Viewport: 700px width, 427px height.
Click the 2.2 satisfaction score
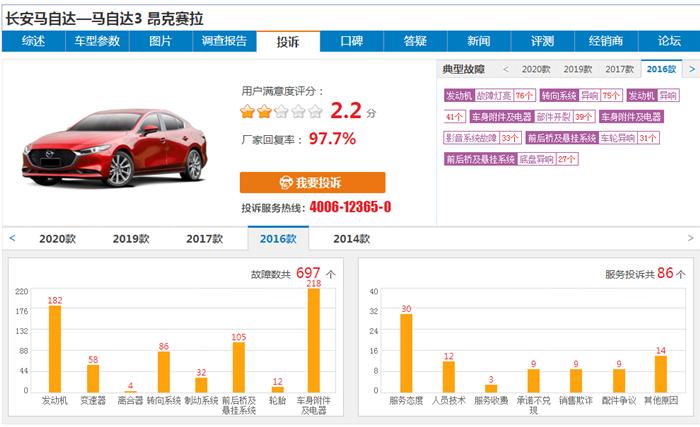tap(346, 110)
